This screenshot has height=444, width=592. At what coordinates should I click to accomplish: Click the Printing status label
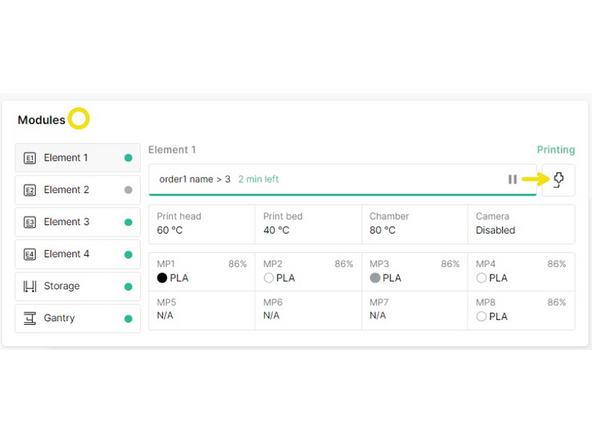pos(556,150)
